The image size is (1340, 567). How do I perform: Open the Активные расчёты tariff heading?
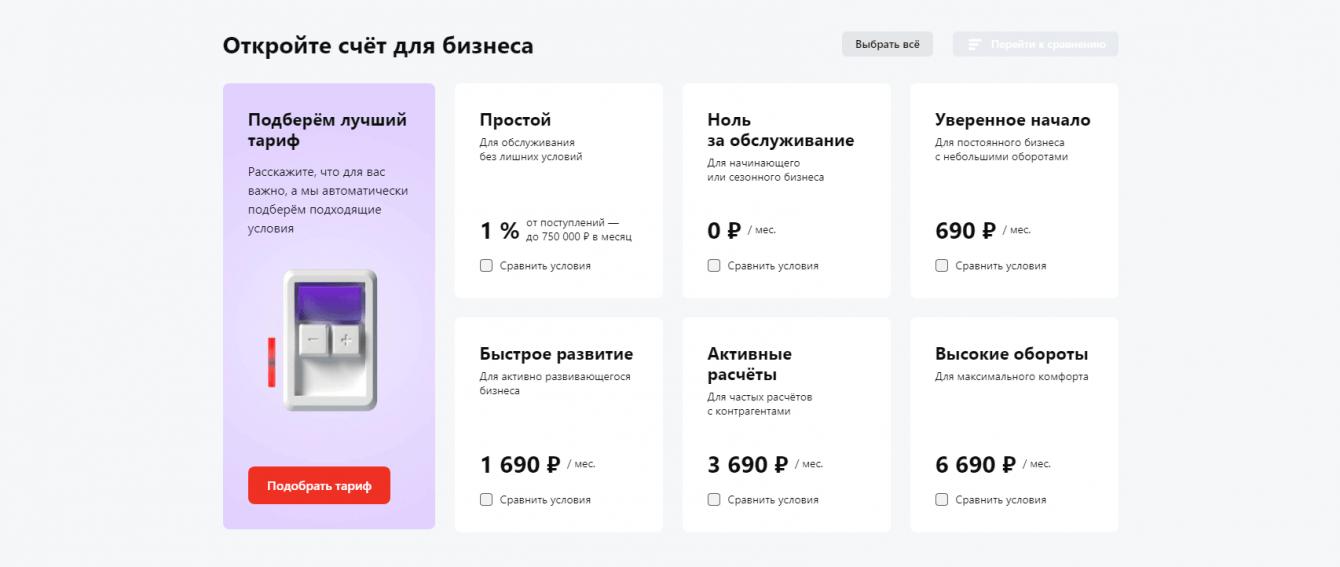[x=749, y=364]
